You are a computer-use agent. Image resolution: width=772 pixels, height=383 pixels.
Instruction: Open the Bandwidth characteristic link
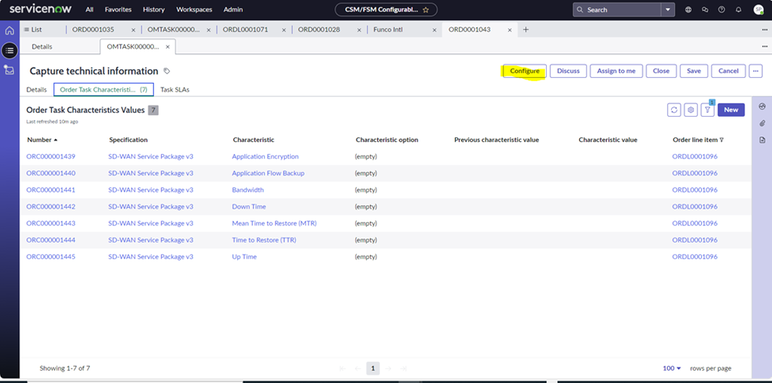[x=248, y=190]
